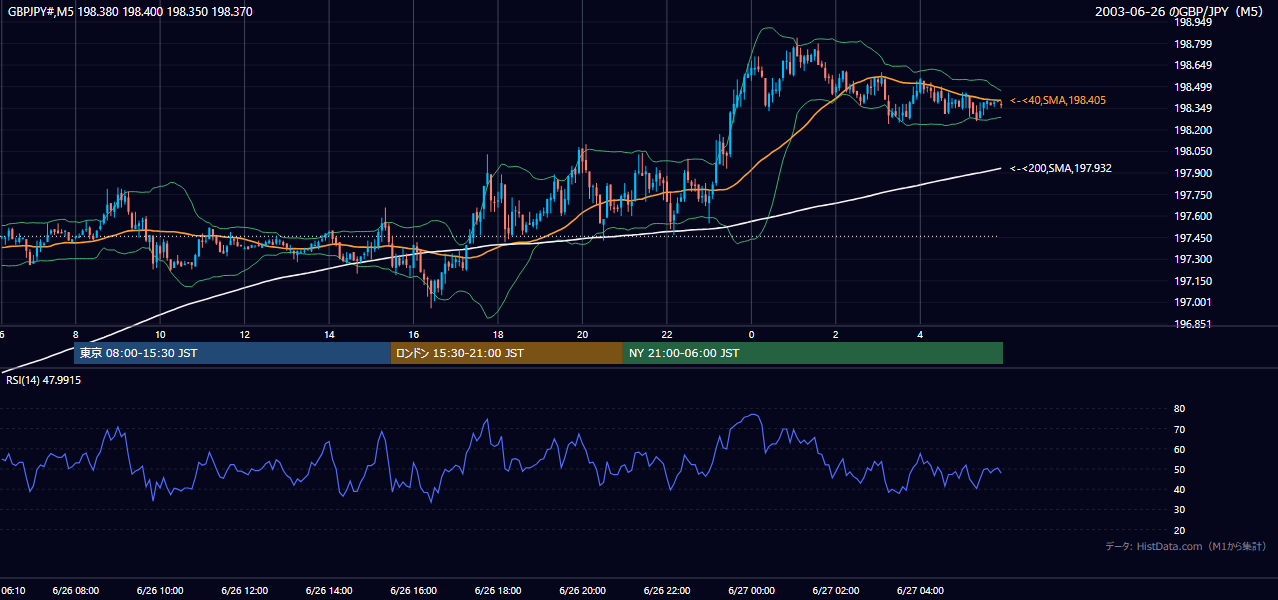Click the 198.200 price axis label

coord(1193,130)
